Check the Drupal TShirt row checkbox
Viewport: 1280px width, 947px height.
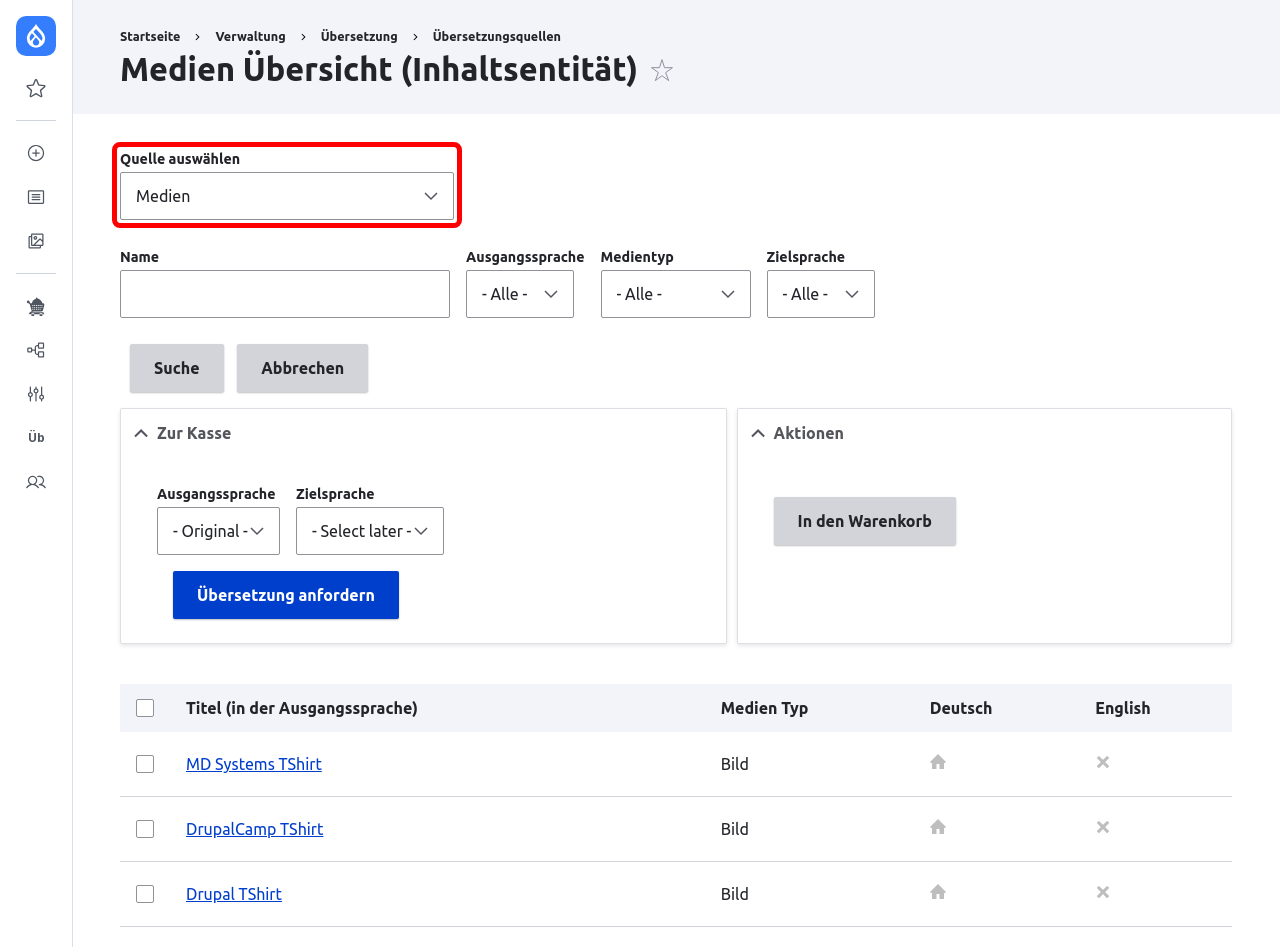click(145, 894)
